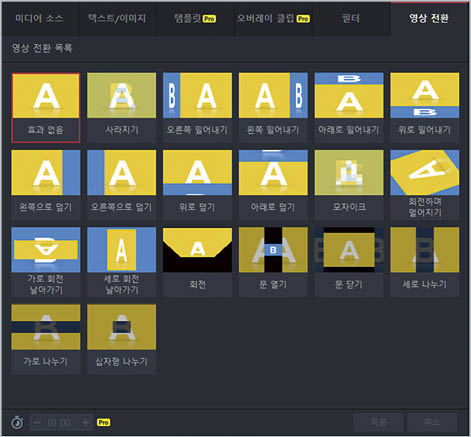Select the 문 열기 transition
Viewport: 471px width, 437px height.
[x=273, y=262]
